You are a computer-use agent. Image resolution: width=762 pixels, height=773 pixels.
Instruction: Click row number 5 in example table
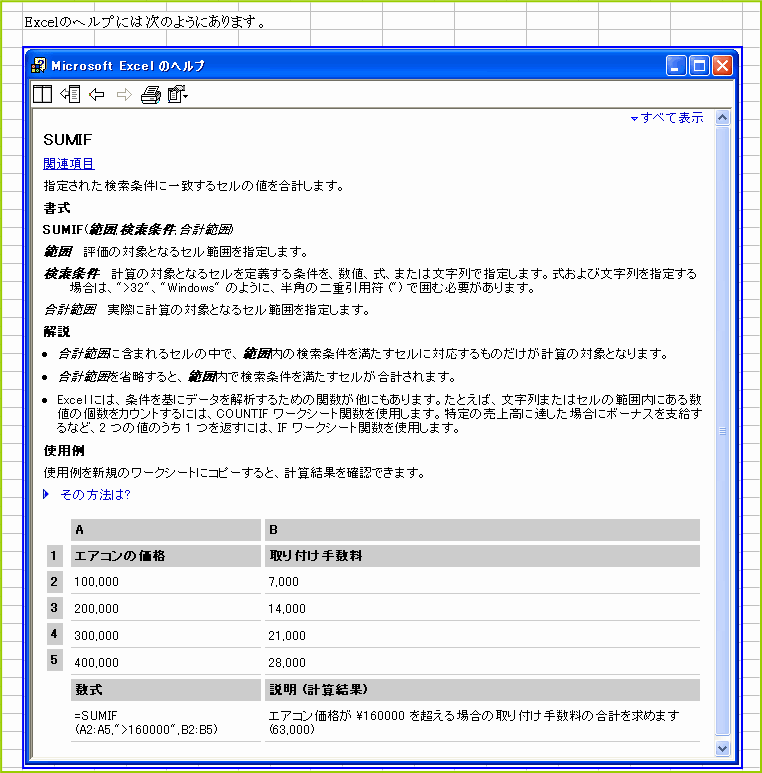(54, 660)
